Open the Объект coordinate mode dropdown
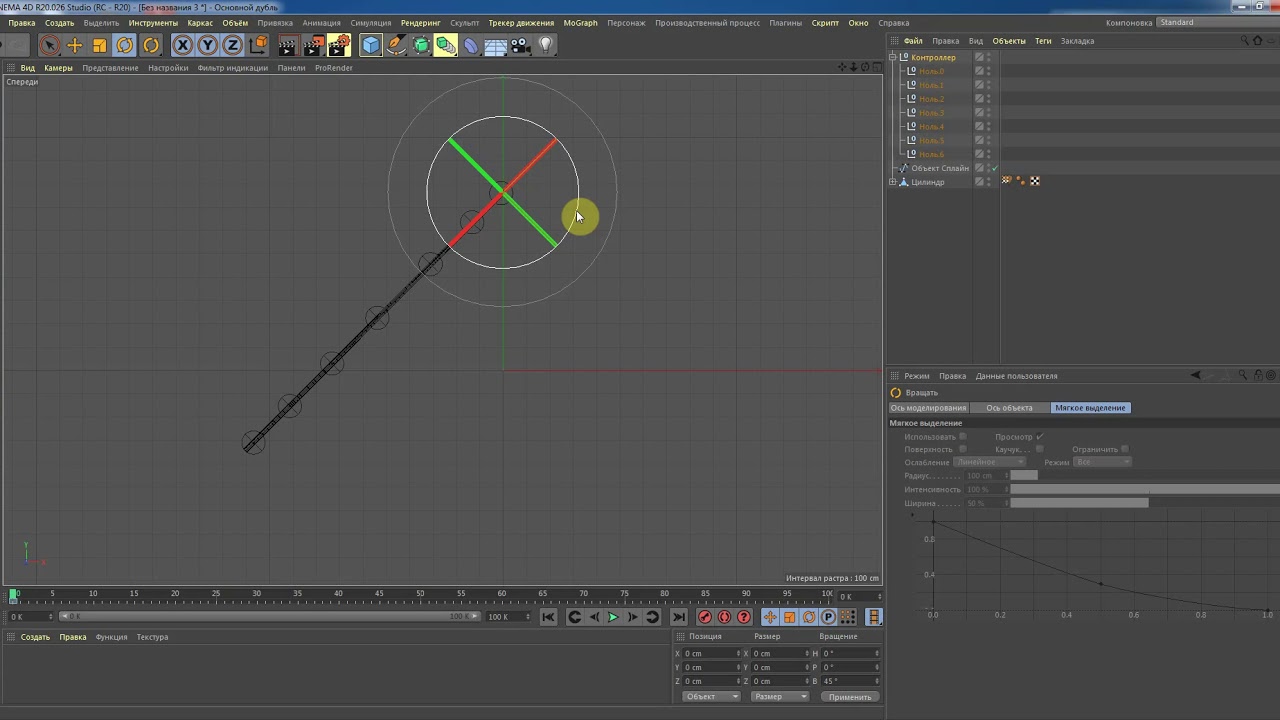Screen dimensions: 1280x720 point(711,697)
